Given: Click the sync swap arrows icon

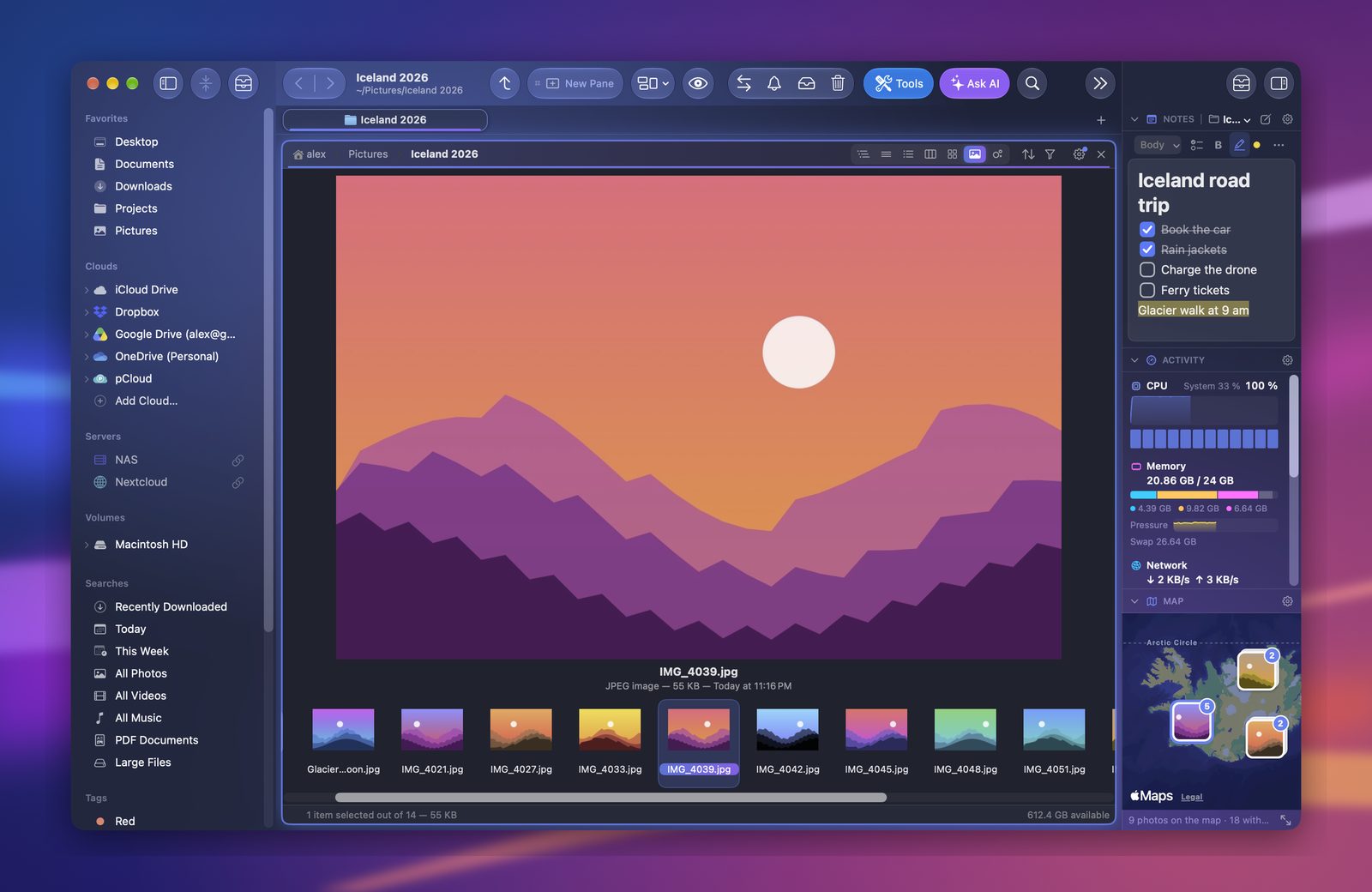Looking at the screenshot, I should [743, 83].
